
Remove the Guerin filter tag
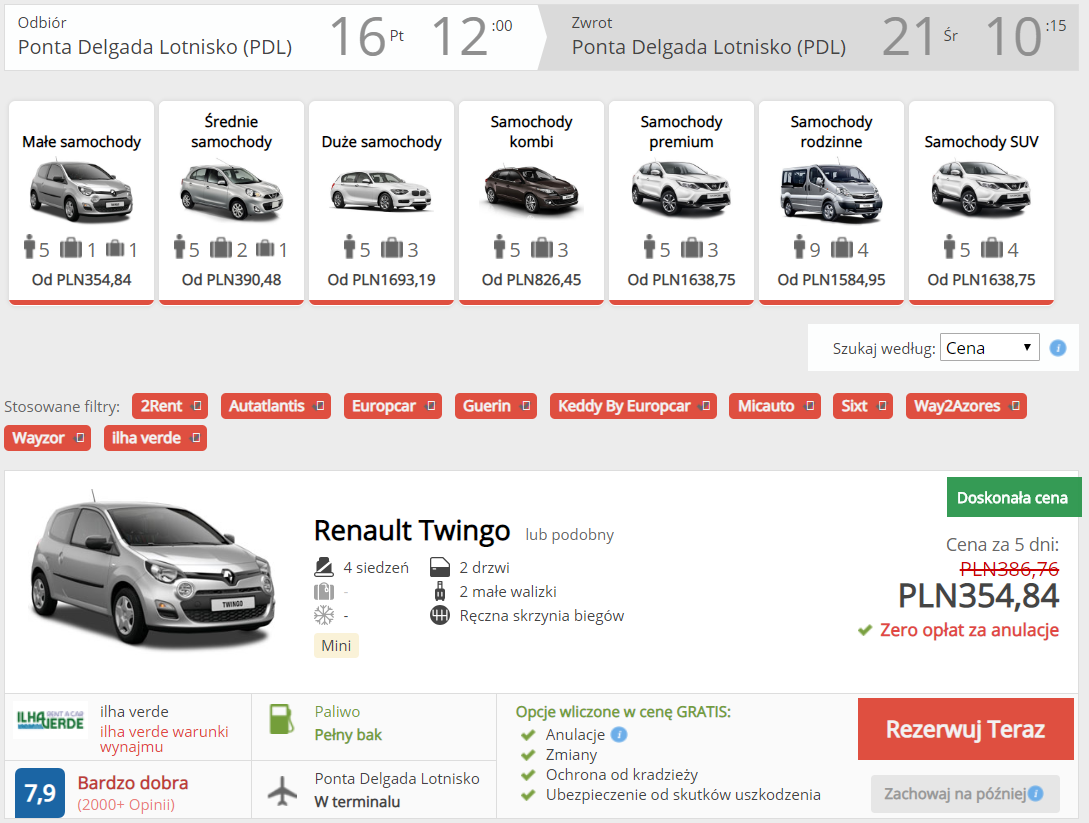pyautogui.click(x=526, y=406)
